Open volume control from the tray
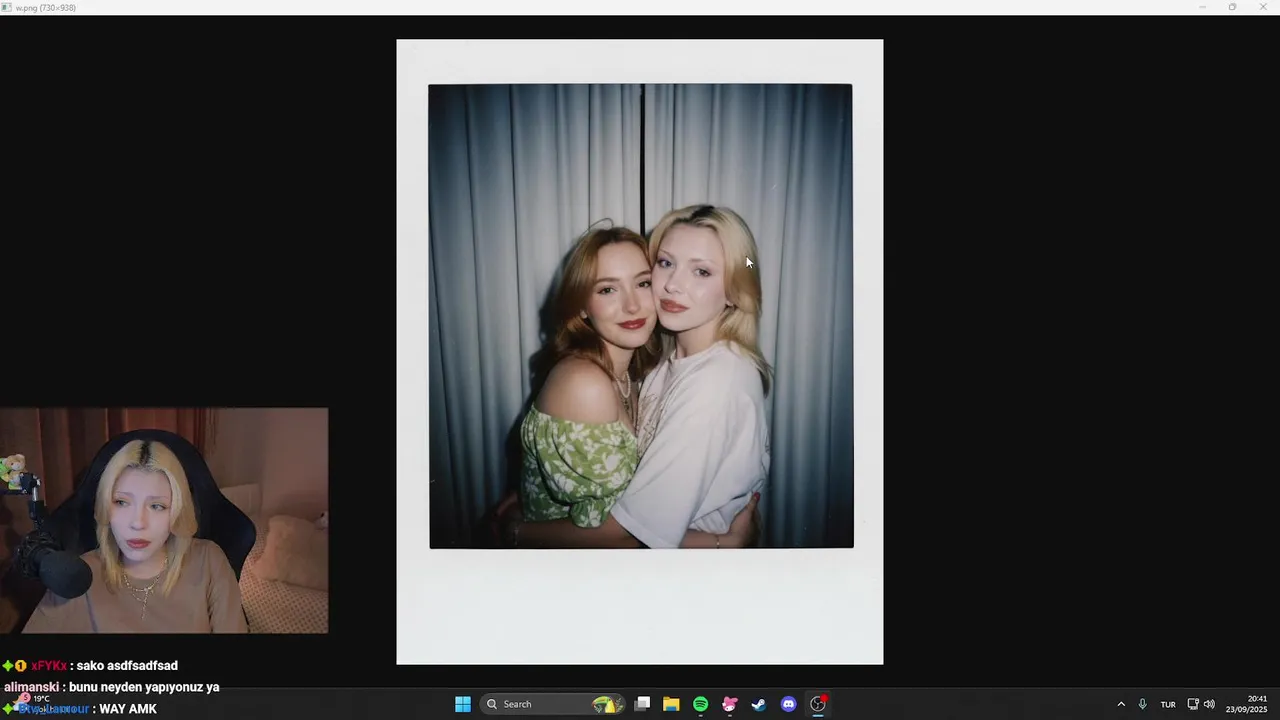The height and width of the screenshot is (720, 1280). point(1209,704)
